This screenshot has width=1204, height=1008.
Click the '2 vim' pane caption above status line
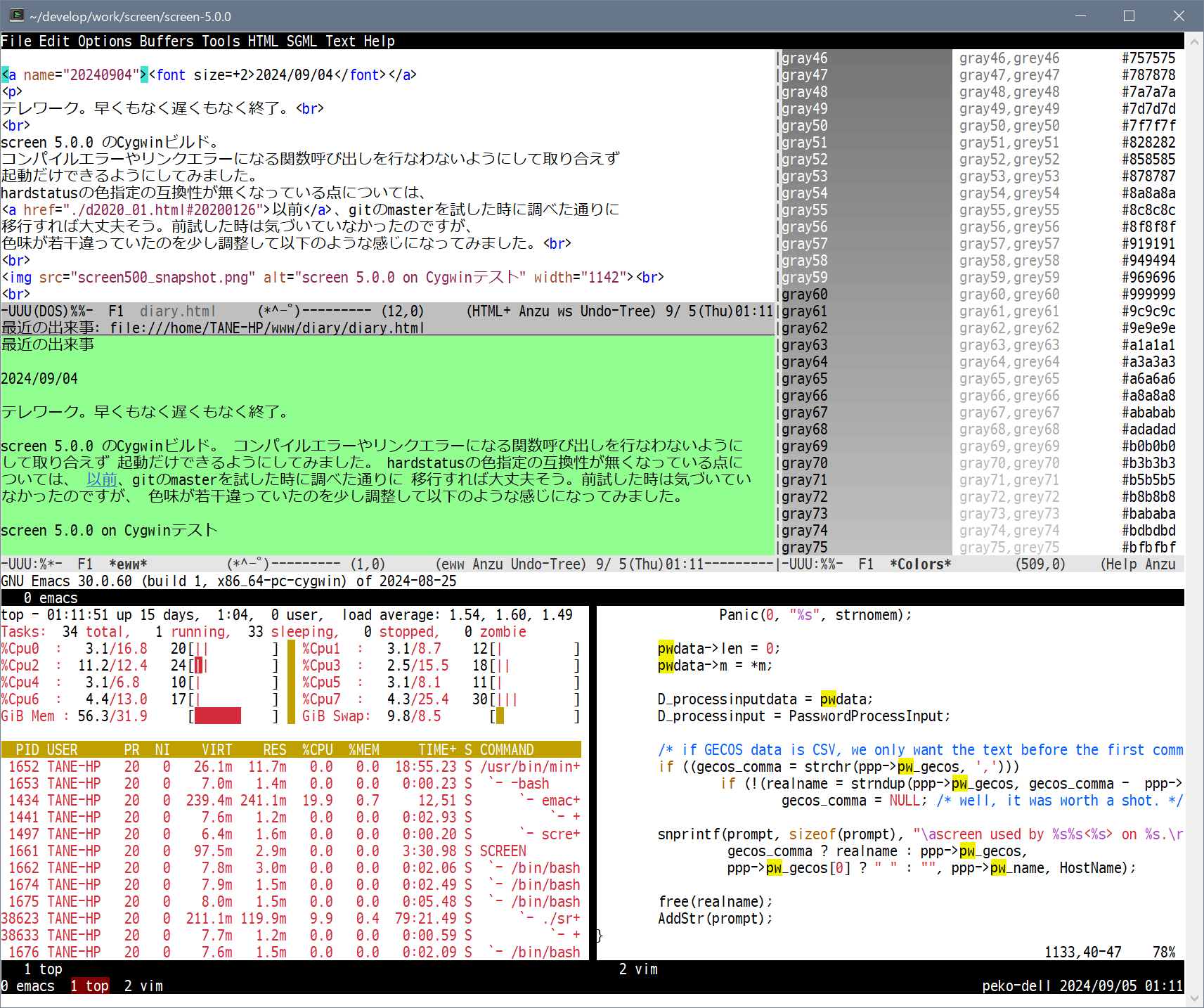[x=638, y=969]
